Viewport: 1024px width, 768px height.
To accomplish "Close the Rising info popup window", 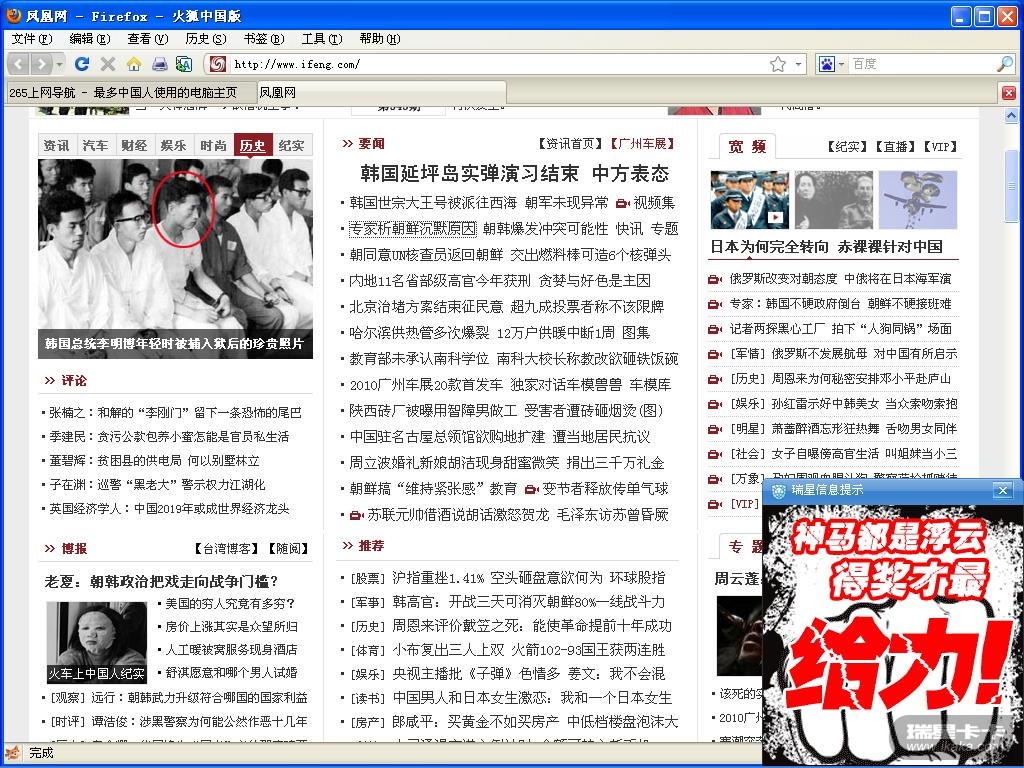I will pyautogui.click(x=1002, y=490).
